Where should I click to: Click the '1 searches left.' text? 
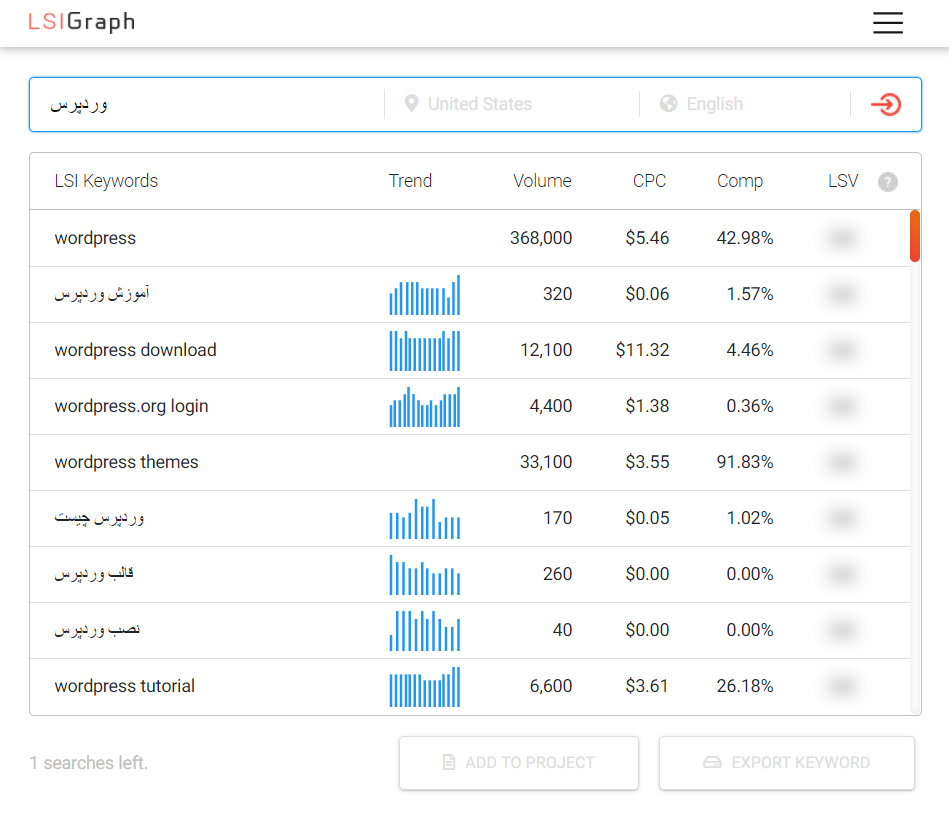(x=88, y=763)
